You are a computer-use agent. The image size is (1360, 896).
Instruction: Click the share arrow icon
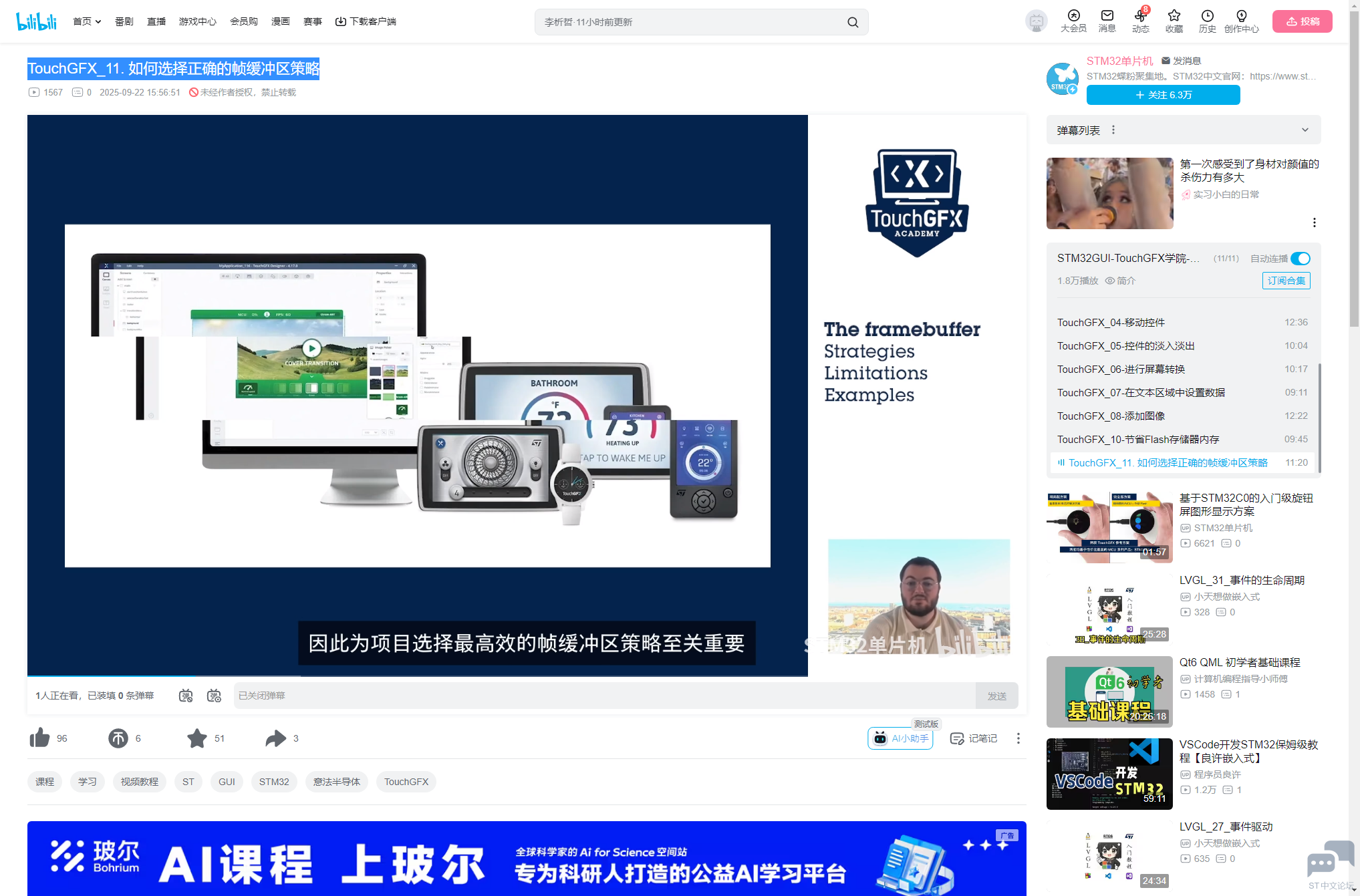(275, 738)
